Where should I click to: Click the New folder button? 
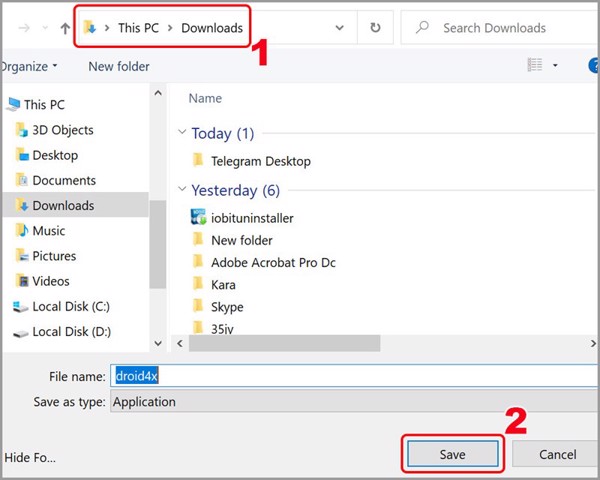click(119, 67)
